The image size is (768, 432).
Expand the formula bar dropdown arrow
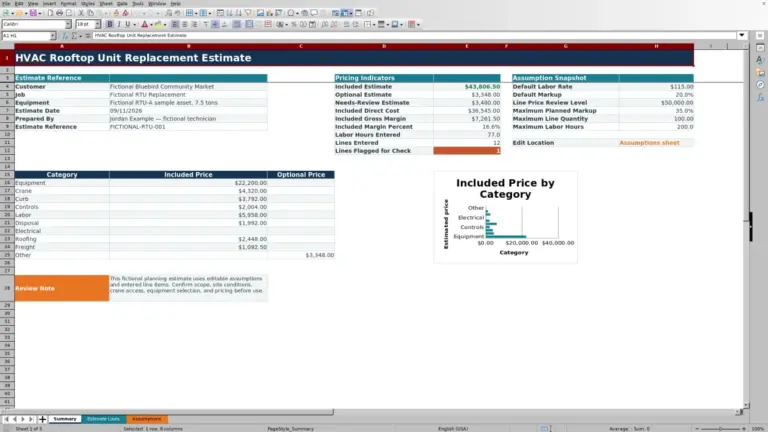(x=742, y=35)
